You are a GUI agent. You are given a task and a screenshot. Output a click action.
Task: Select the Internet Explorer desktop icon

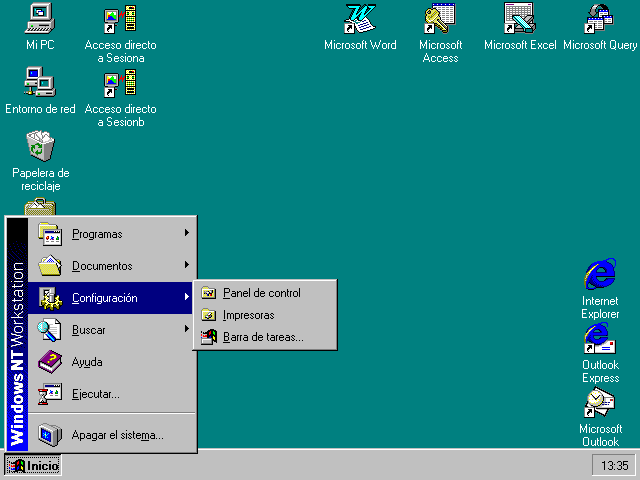[600, 274]
